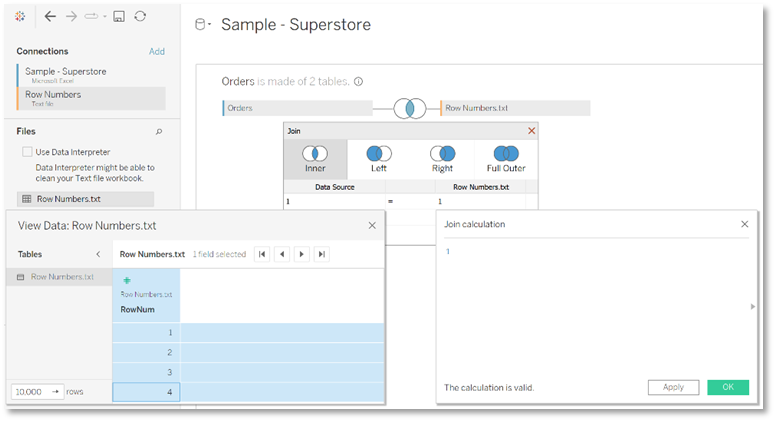Jump to last field in View Data
The height and width of the screenshot is (422, 776).
point(321,255)
